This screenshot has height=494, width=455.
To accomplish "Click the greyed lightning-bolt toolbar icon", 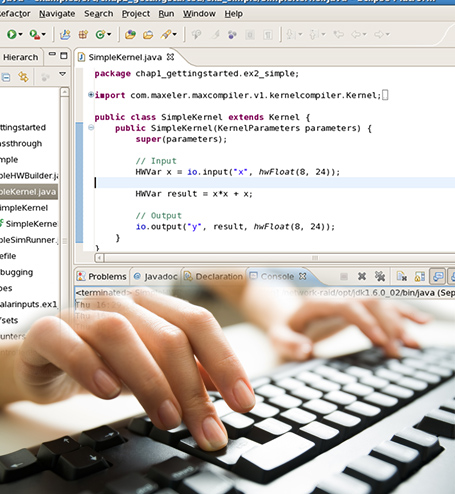I will [215, 34].
